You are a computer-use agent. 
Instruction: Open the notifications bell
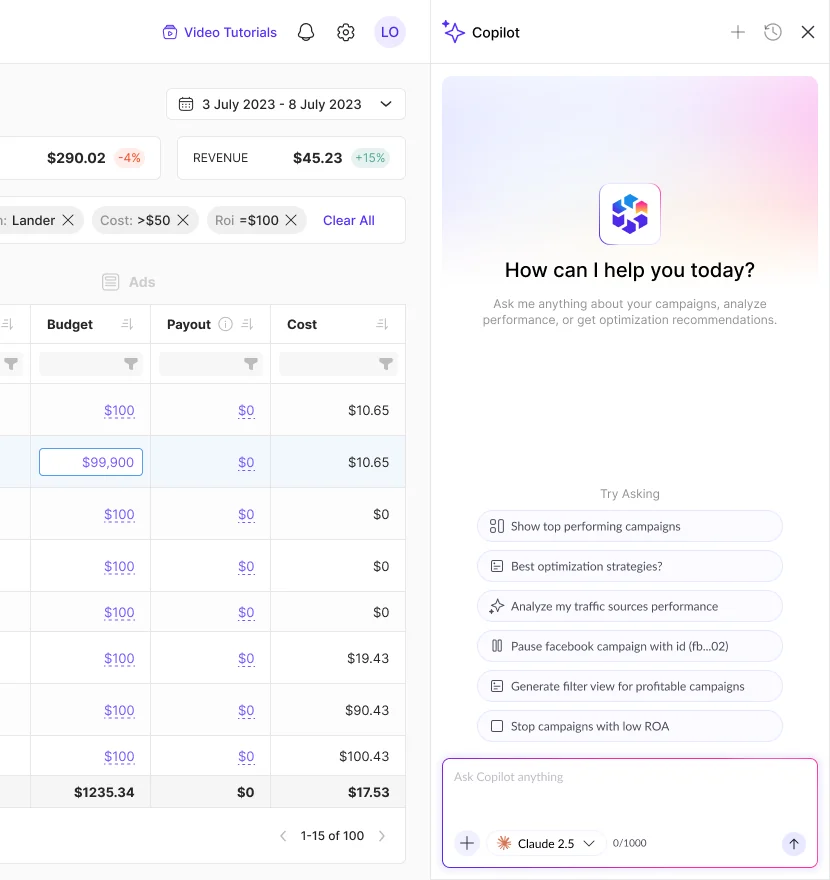click(306, 32)
